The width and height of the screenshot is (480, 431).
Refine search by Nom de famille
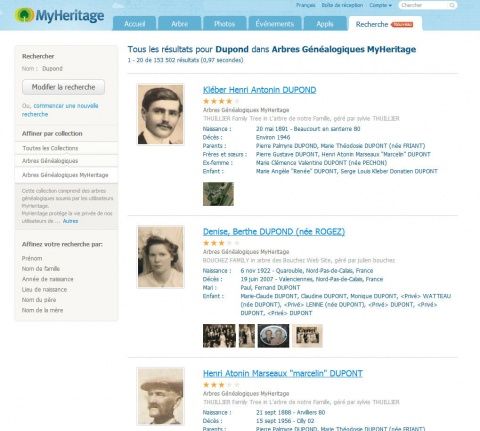(41, 269)
